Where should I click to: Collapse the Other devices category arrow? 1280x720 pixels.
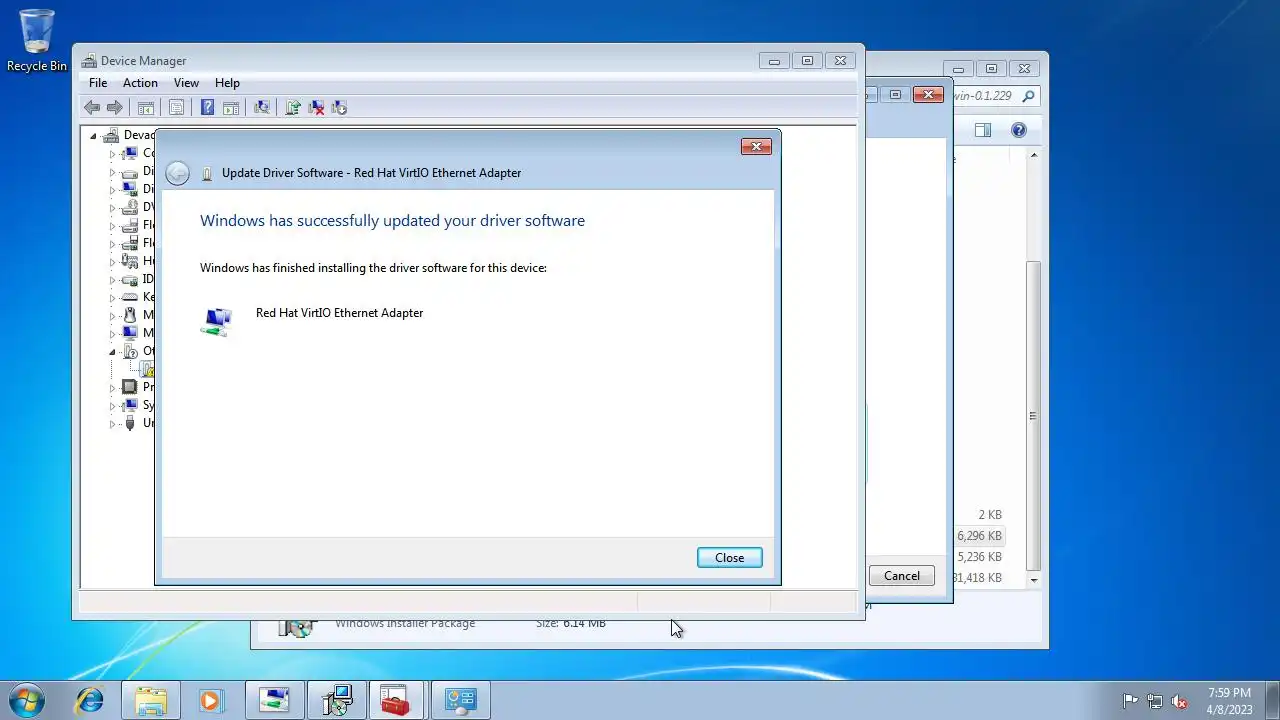click(x=112, y=352)
